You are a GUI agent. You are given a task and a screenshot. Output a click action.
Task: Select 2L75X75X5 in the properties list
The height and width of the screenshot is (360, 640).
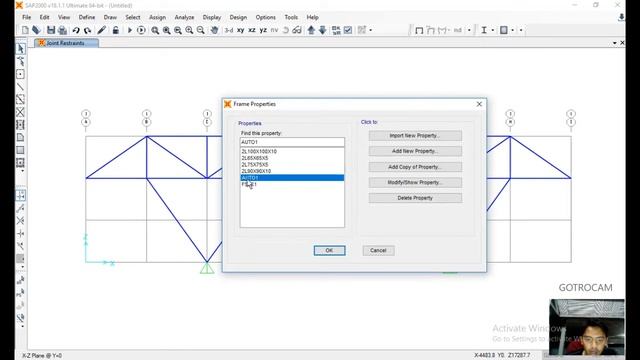[292, 164]
